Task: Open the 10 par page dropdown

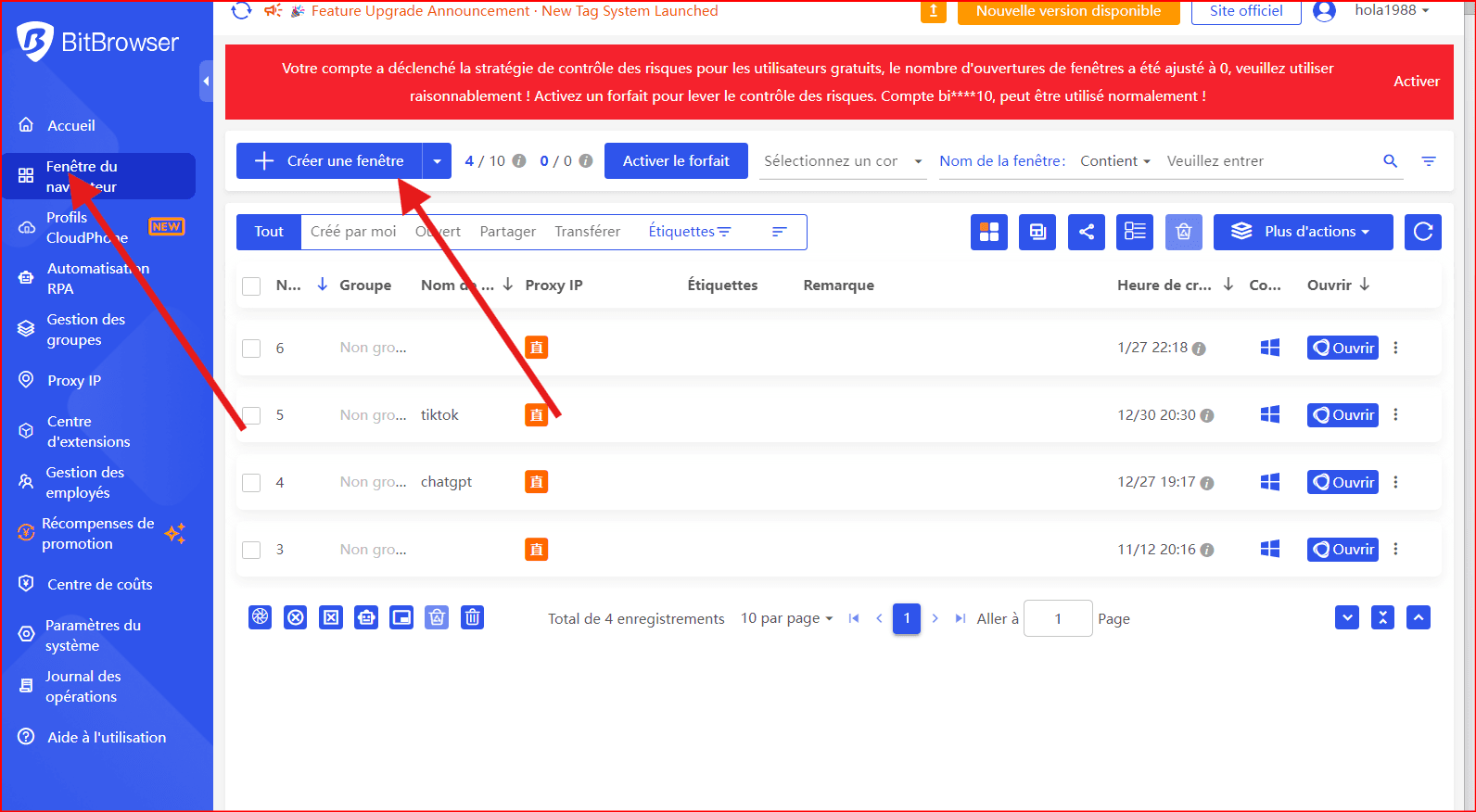Action: click(786, 618)
